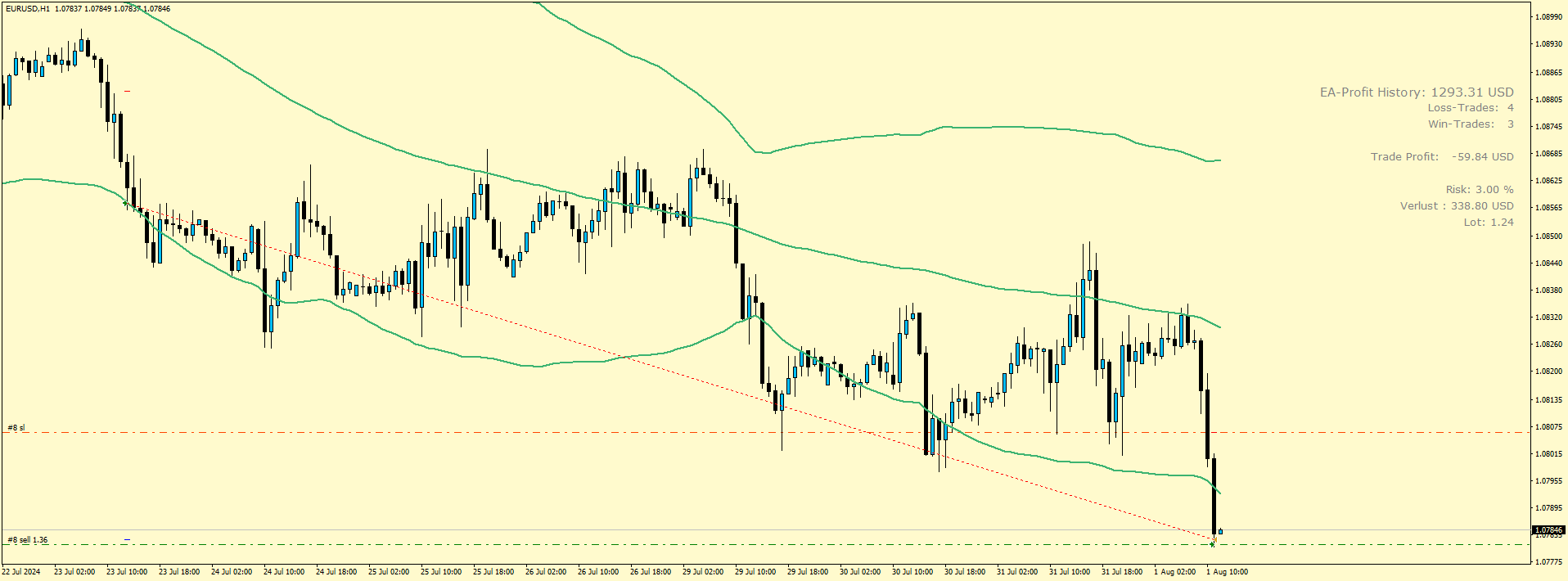
Task: Click the 'Loss-Trades: 4' text
Action: (x=1470, y=108)
